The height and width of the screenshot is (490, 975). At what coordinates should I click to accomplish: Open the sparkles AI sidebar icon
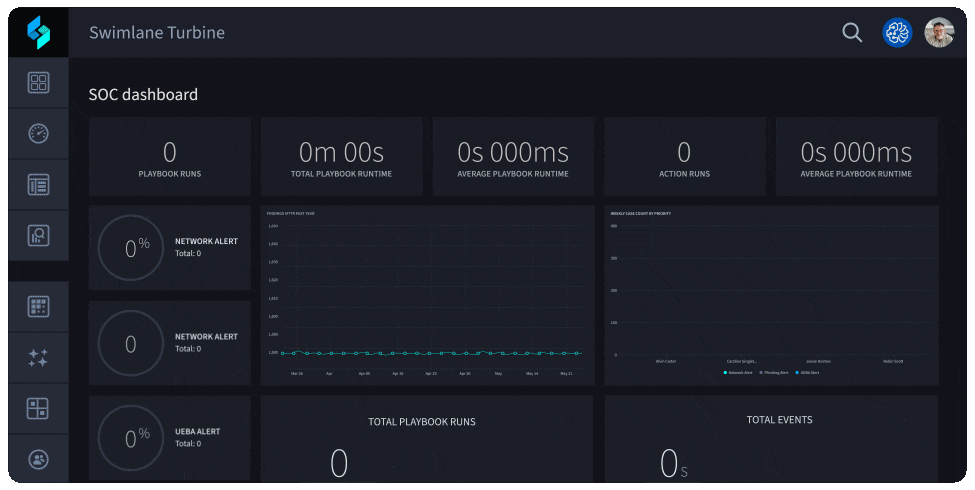coord(38,358)
